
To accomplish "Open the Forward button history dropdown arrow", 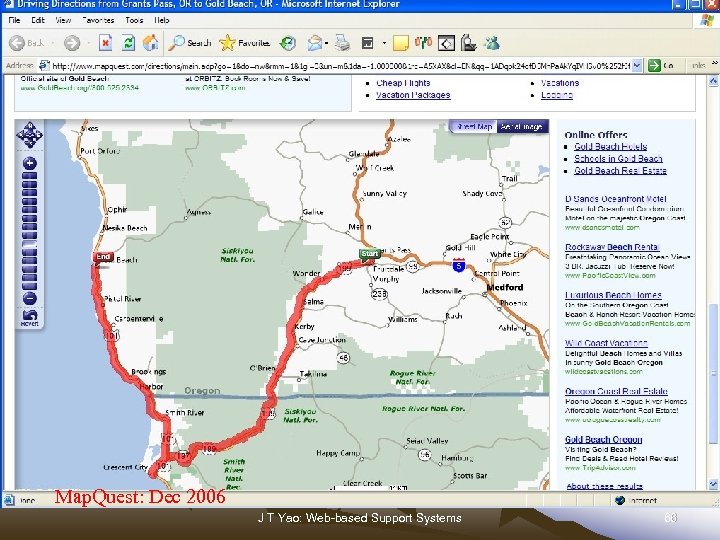I will 88,43.
